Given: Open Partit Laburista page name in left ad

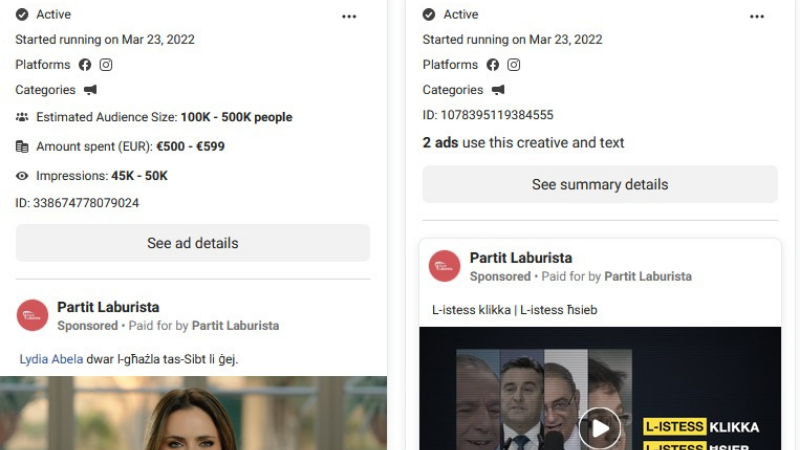Looking at the screenshot, I should (108, 307).
